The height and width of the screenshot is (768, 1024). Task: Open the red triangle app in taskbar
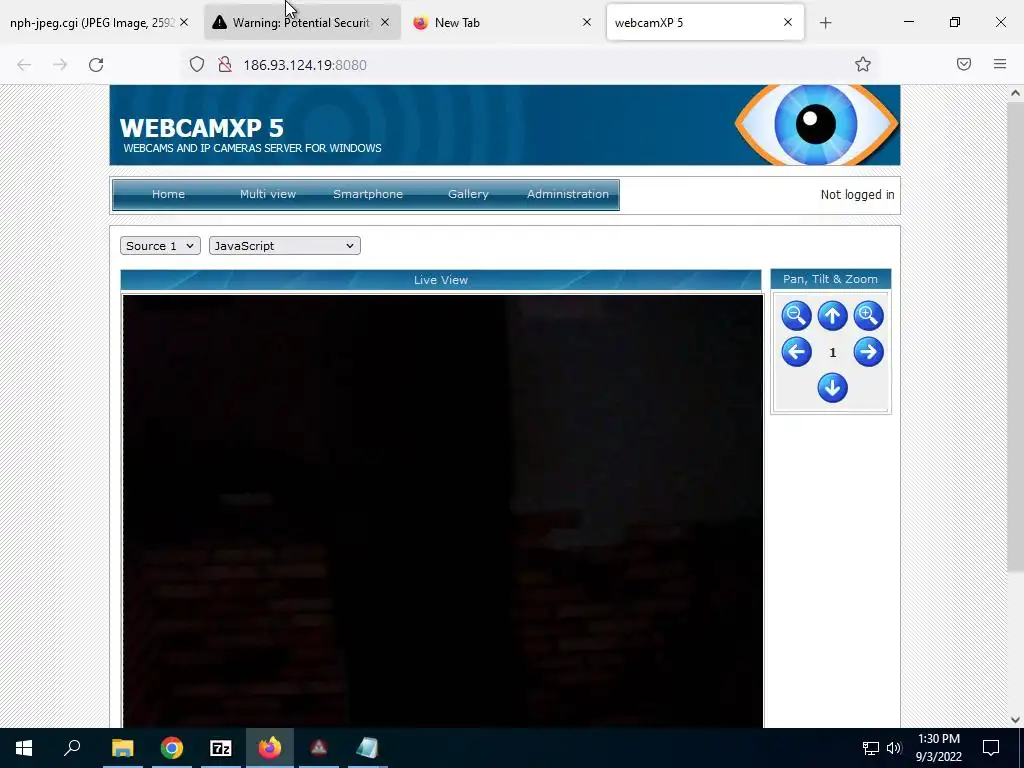pos(319,748)
